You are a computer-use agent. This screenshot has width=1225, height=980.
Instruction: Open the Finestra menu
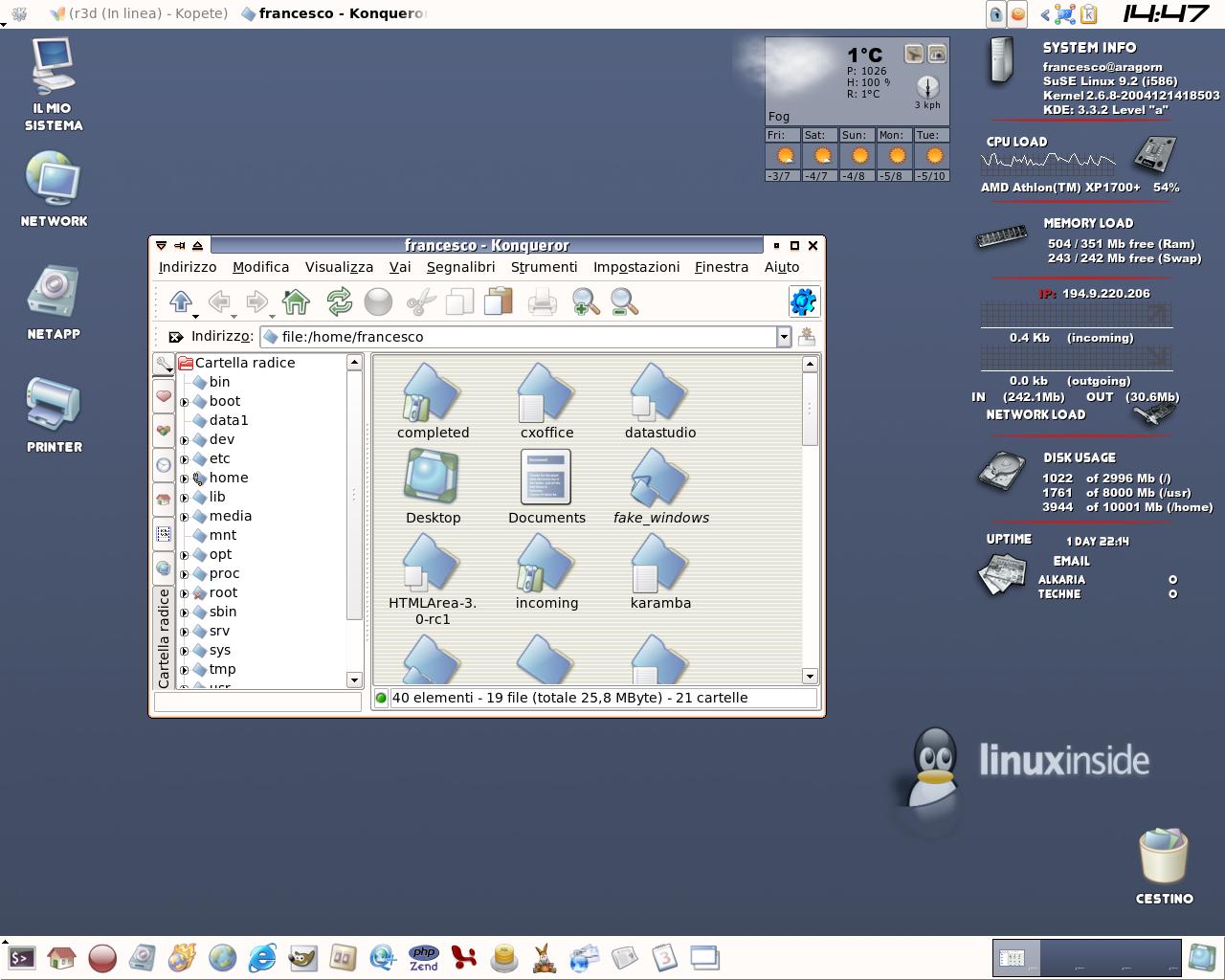point(722,267)
